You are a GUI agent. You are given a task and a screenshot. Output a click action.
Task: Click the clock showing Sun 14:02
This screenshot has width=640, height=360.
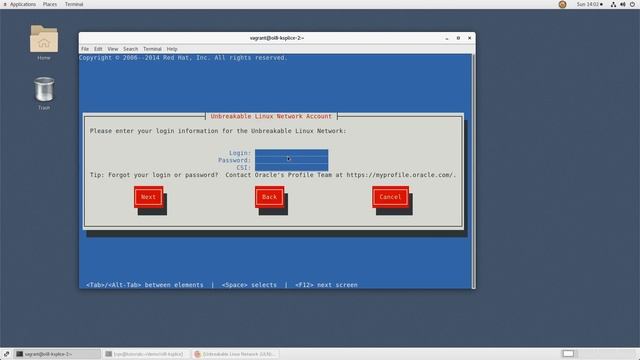point(589,4)
